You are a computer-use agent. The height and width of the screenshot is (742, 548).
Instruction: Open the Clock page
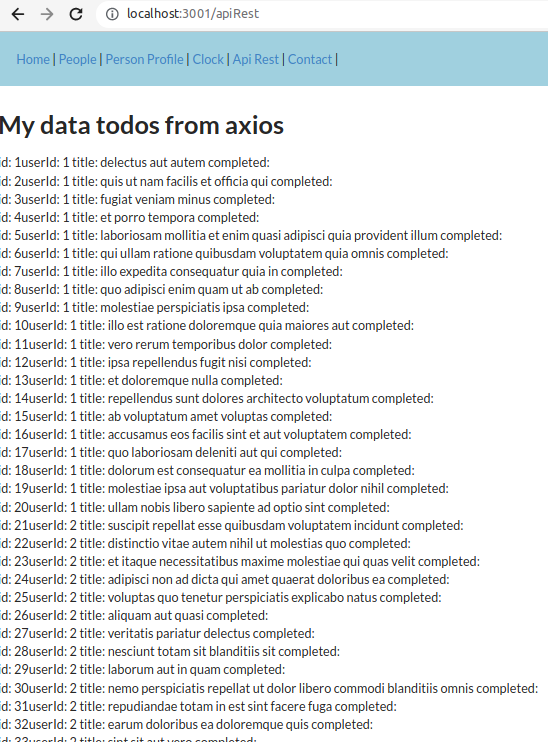click(208, 59)
